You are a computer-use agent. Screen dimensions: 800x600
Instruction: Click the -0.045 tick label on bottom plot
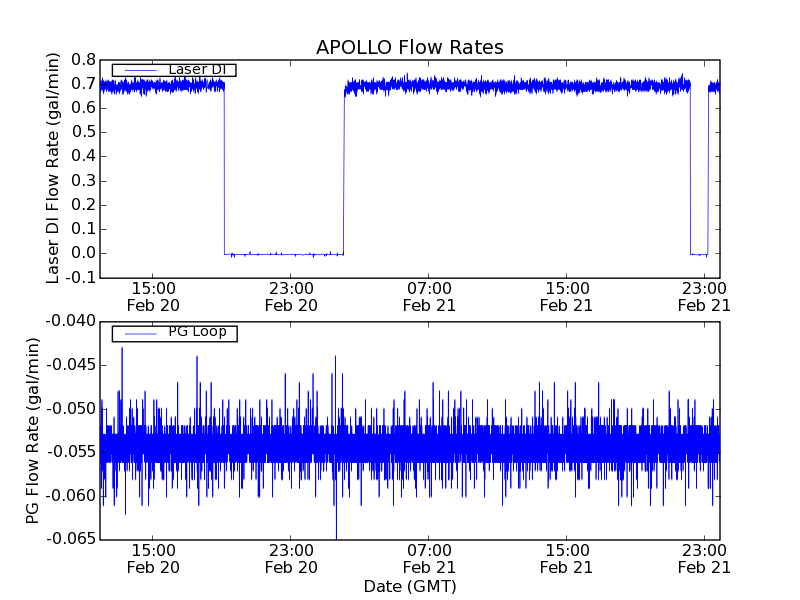[x=71, y=365]
